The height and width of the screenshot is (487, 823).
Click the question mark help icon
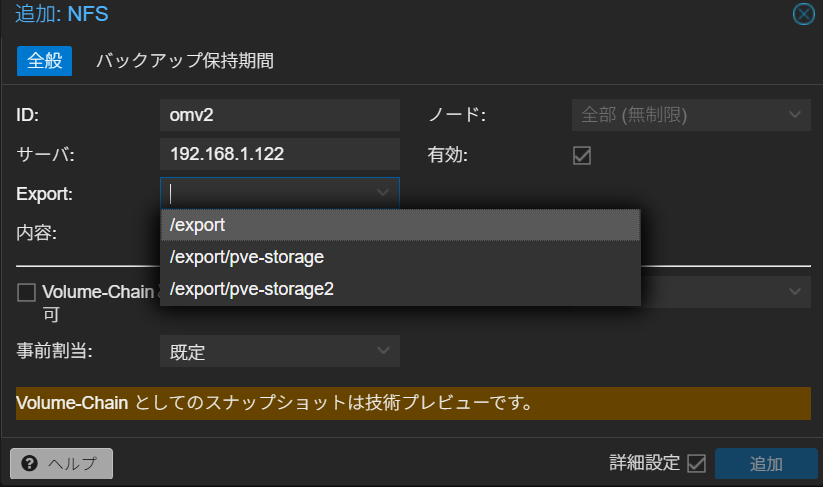click(29, 463)
